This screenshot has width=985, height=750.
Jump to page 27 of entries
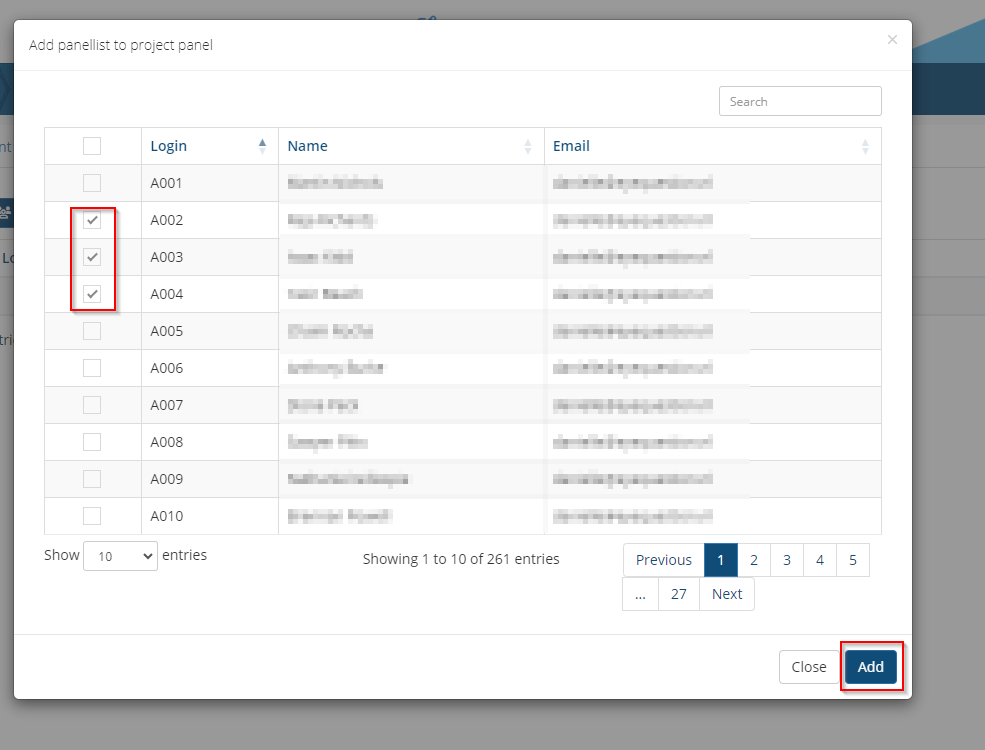[679, 594]
